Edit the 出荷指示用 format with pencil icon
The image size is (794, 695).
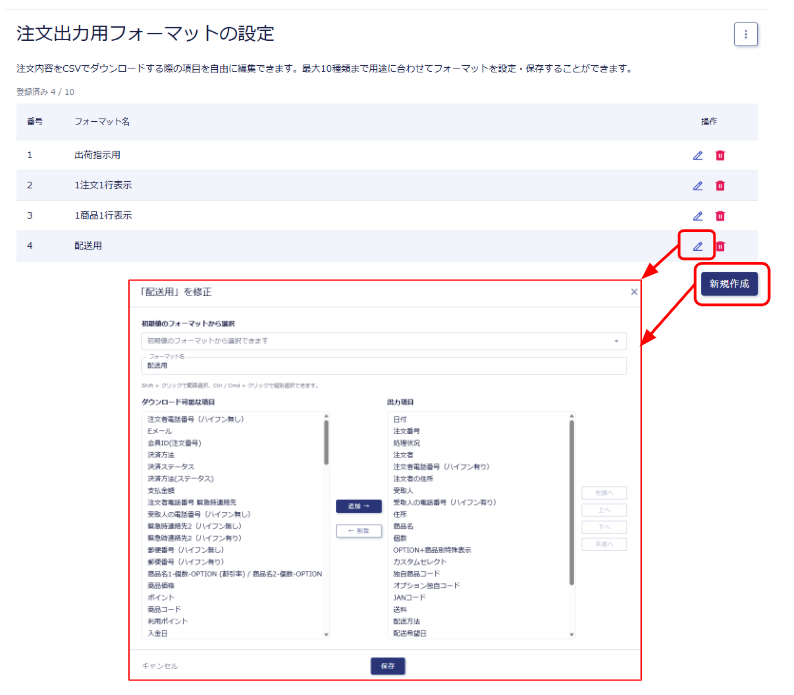pyautogui.click(x=697, y=156)
